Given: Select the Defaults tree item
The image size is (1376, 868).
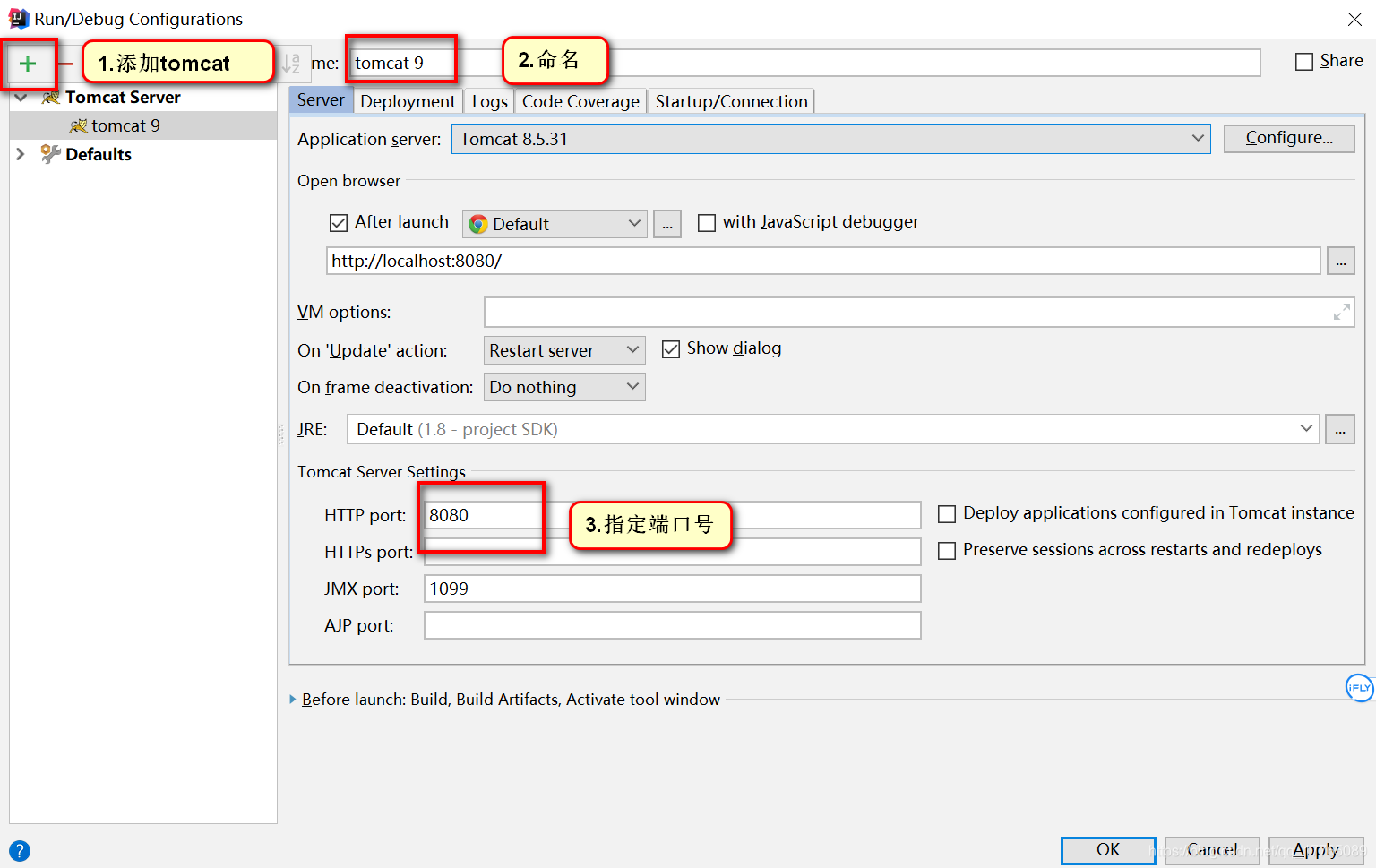Looking at the screenshot, I should tap(99, 154).
